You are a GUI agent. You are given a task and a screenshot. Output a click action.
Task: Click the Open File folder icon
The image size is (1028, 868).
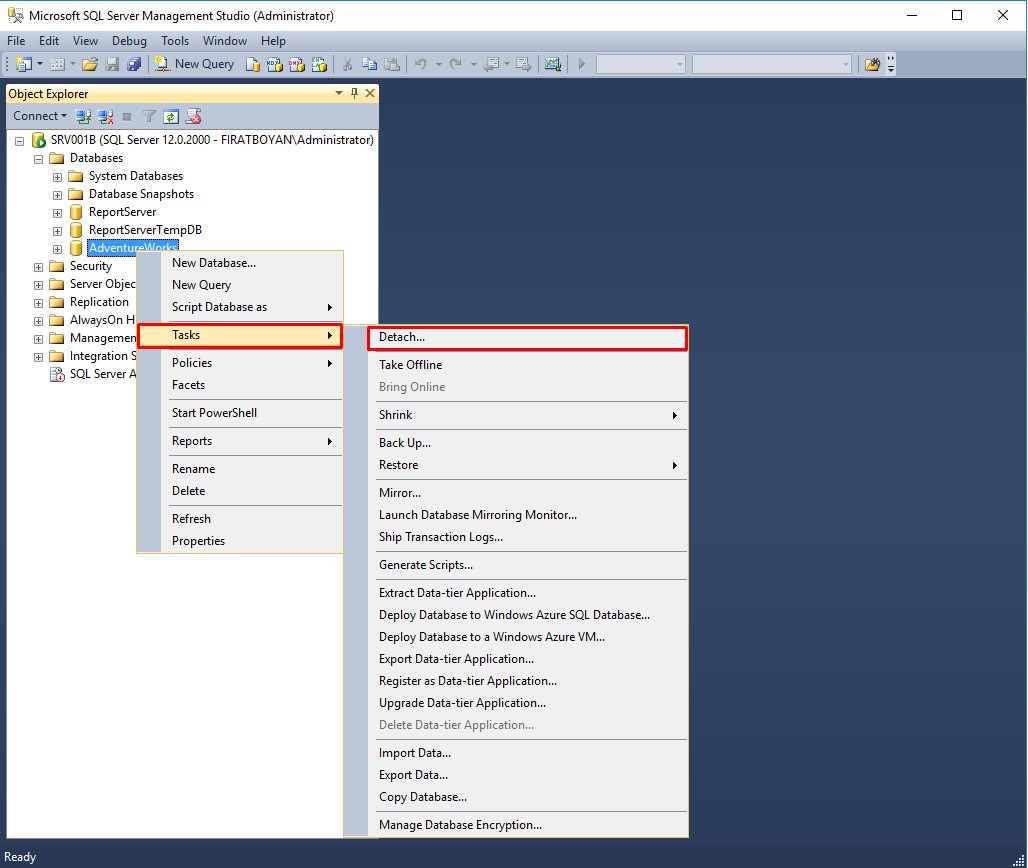coord(90,64)
